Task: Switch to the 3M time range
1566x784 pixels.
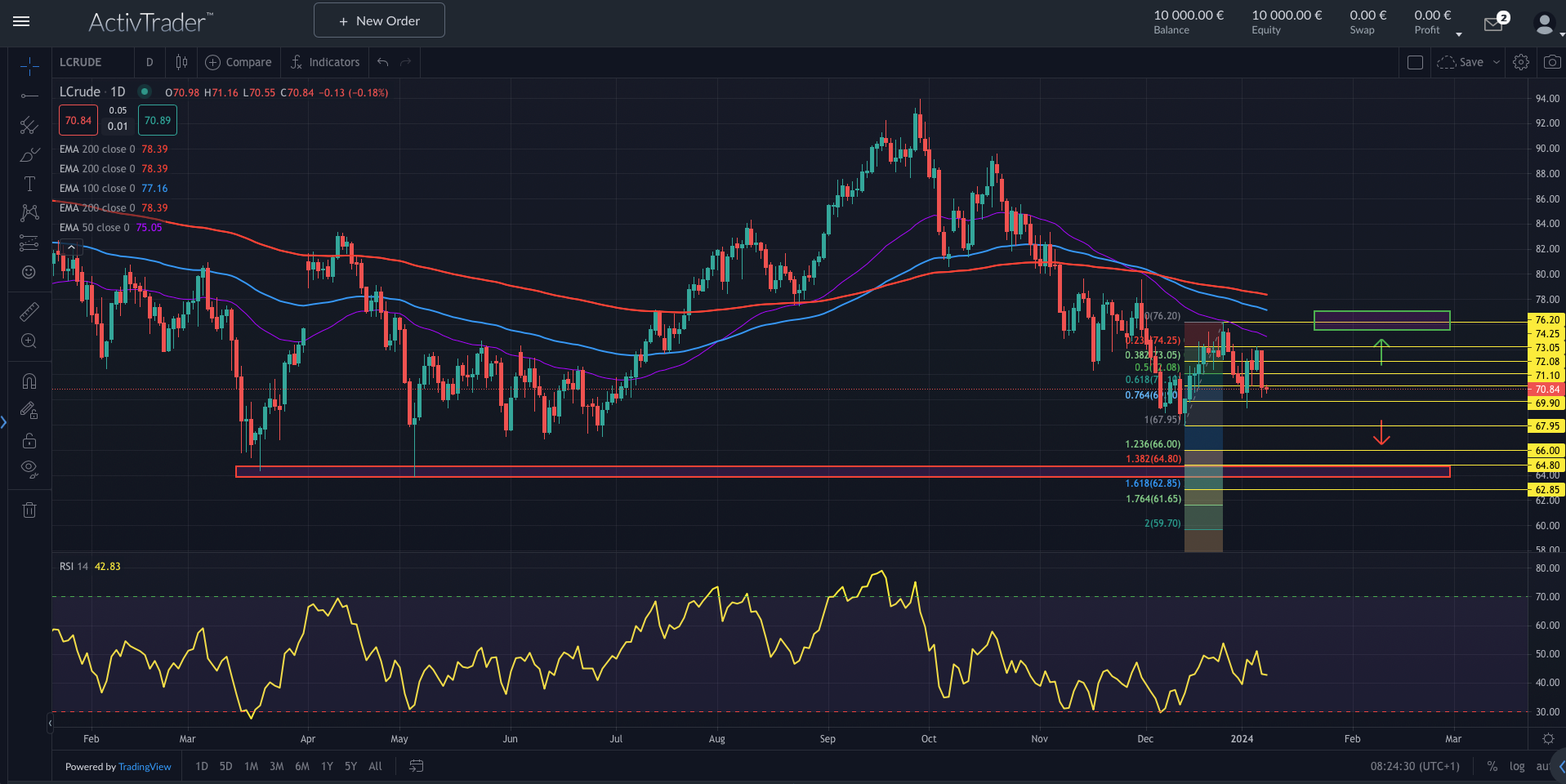Action: pos(276,766)
